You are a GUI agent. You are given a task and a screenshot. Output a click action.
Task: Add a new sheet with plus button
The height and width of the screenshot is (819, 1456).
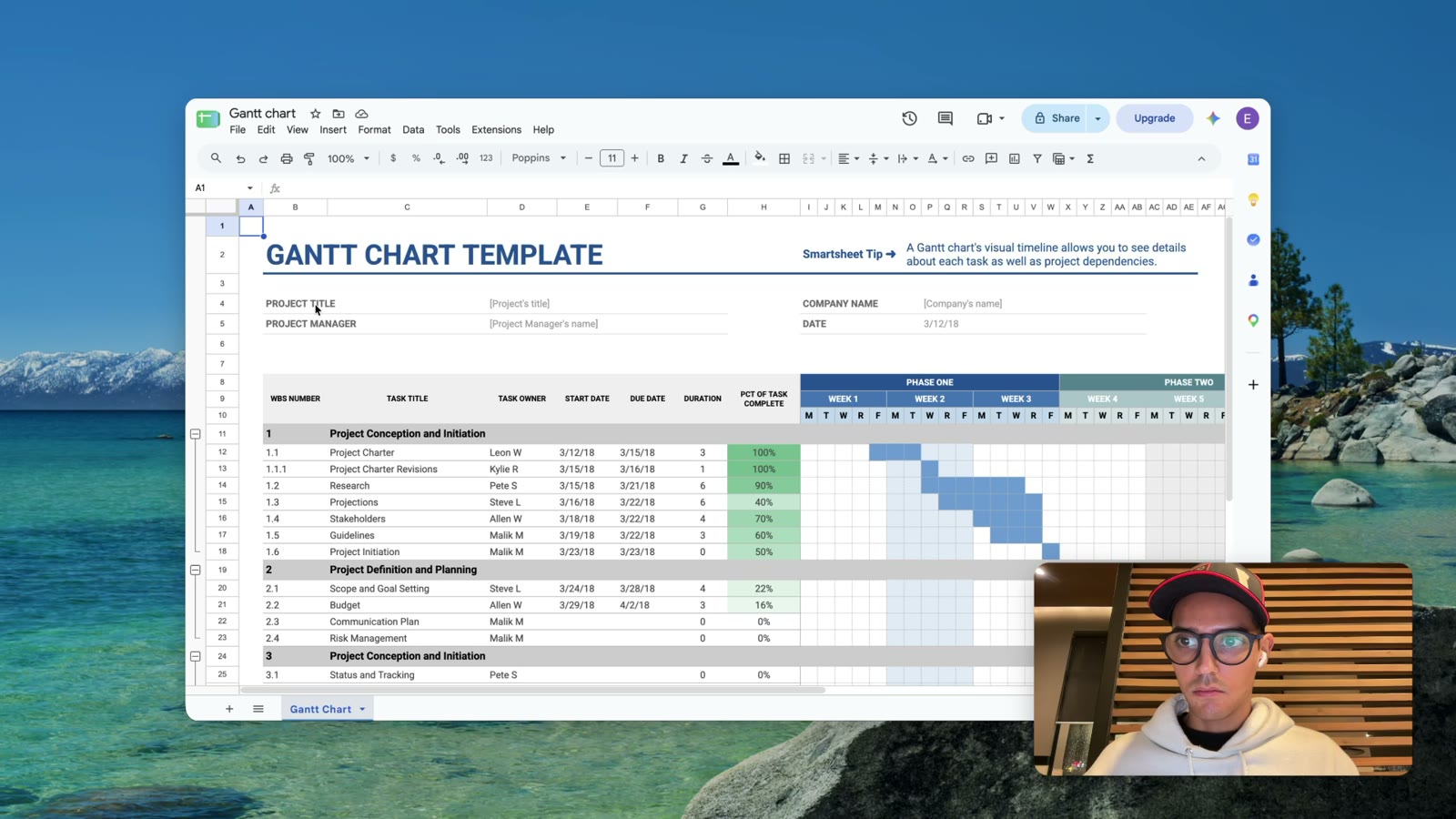229,709
